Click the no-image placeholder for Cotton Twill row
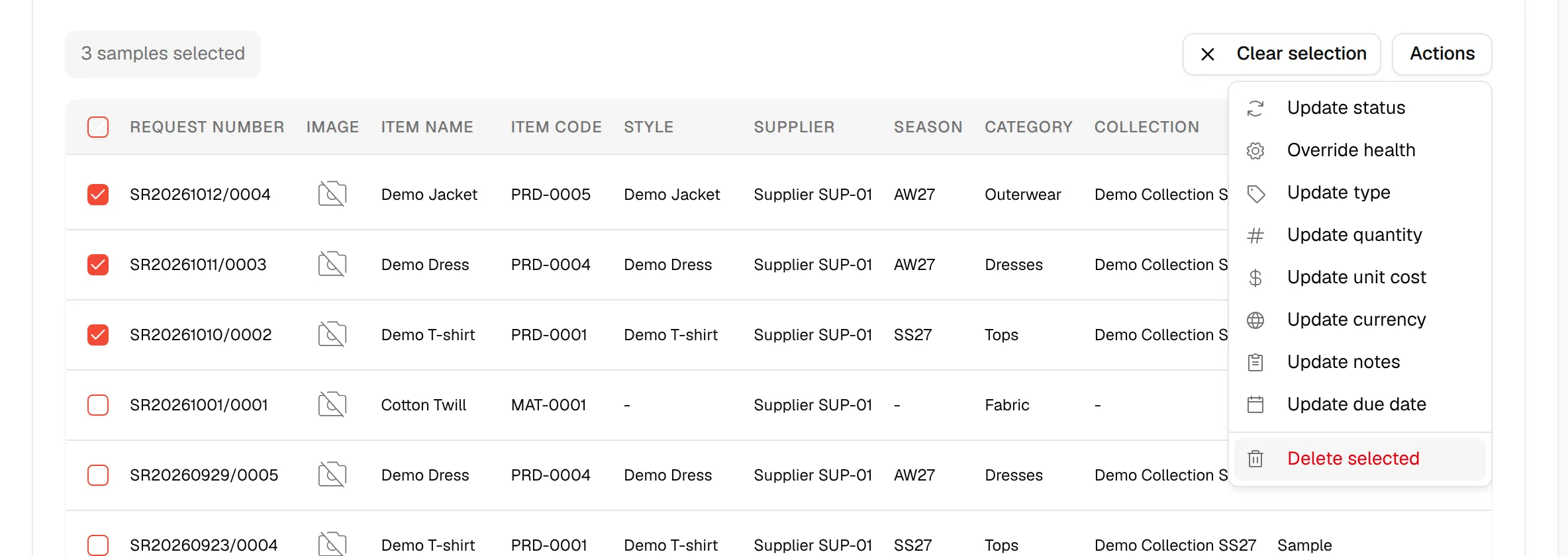Viewport: 1568px width, 556px height. (x=332, y=404)
